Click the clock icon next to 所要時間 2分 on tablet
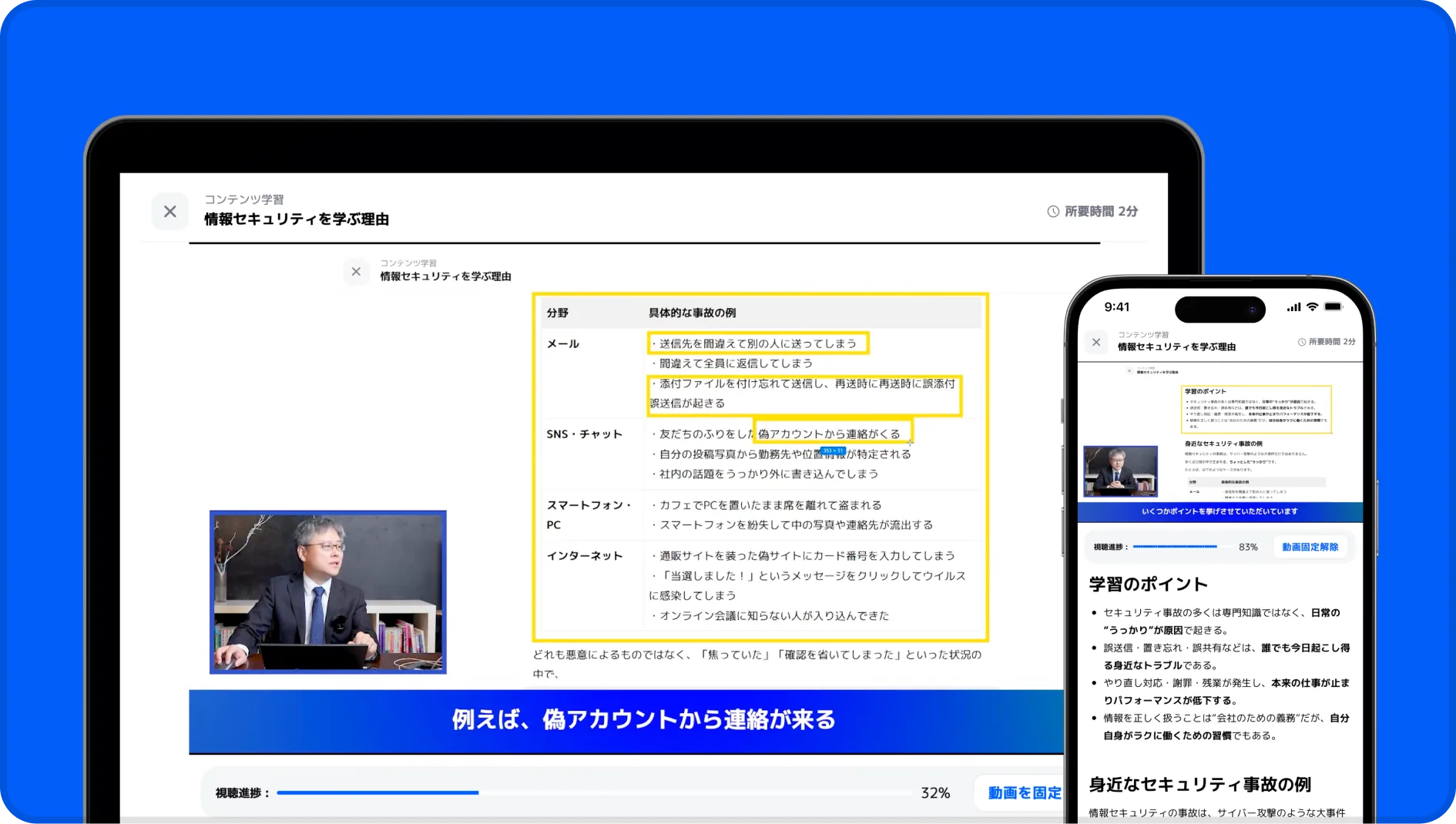The image size is (1456, 824). [x=1052, y=211]
